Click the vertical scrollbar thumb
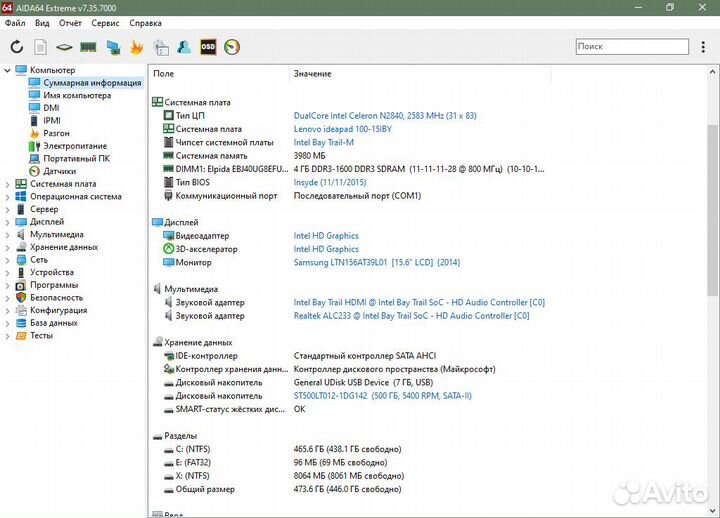The image size is (720, 518). [x=712, y=210]
